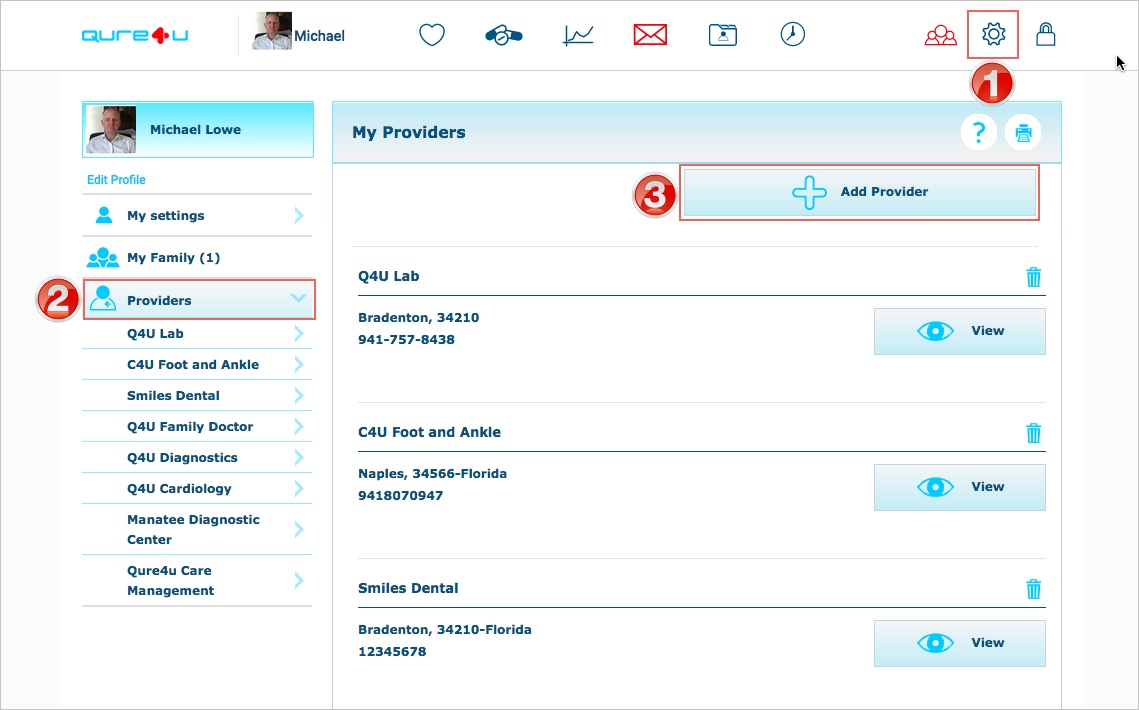
Task: Select Providers in the sidebar
Action: (199, 299)
